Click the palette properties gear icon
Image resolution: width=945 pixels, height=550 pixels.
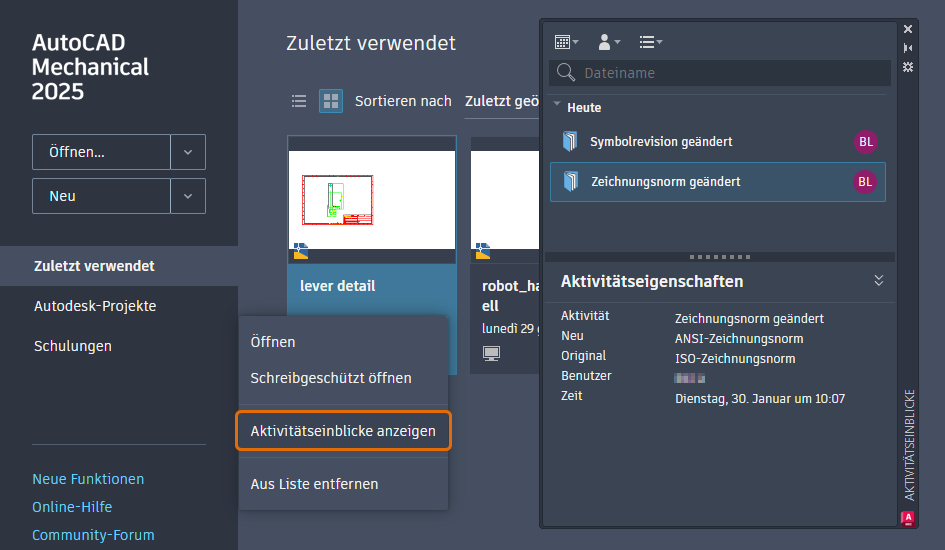[908, 67]
